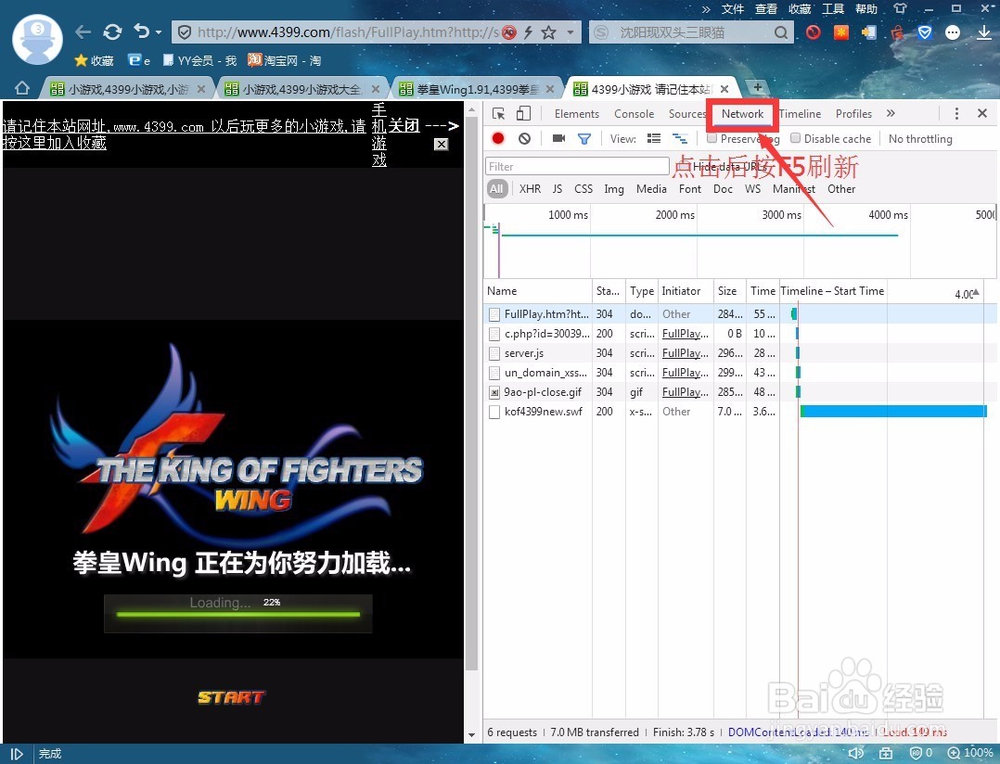
Task: Click the skin (shirt) icon
Action: 900,9
